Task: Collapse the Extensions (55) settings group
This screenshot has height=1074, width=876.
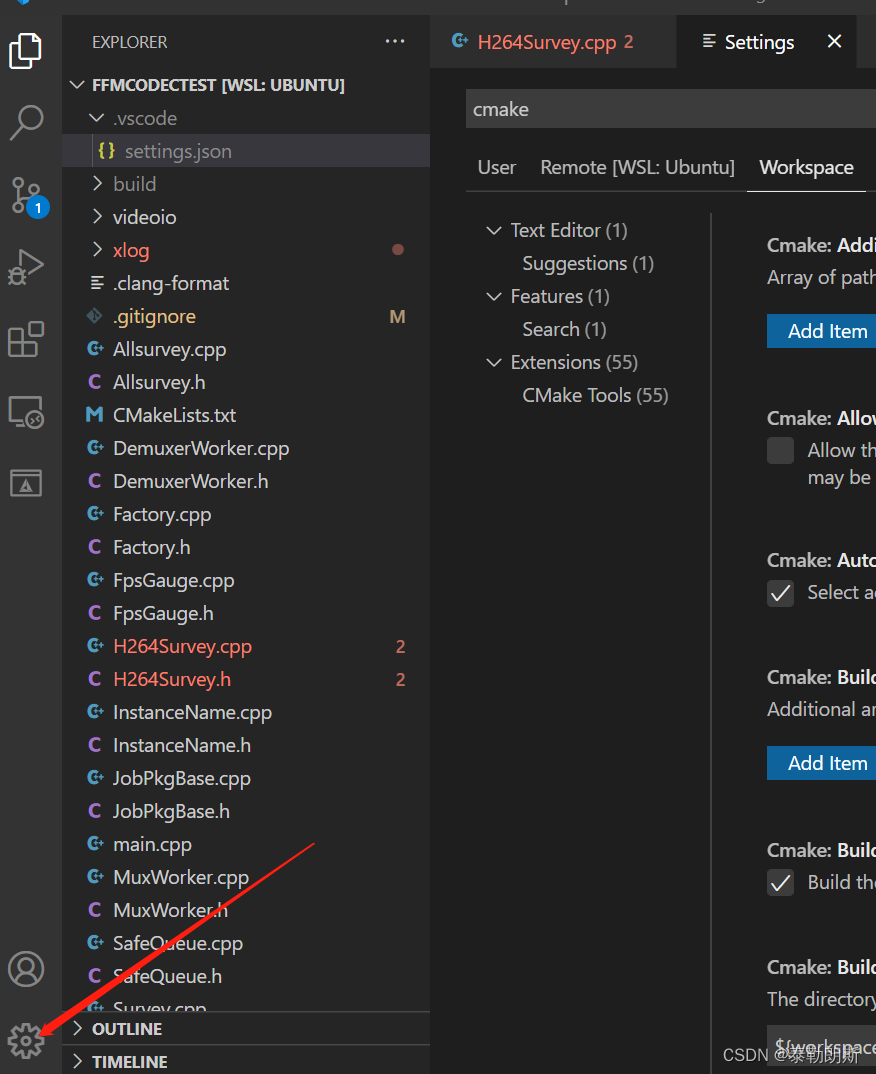Action: pyautogui.click(x=493, y=362)
